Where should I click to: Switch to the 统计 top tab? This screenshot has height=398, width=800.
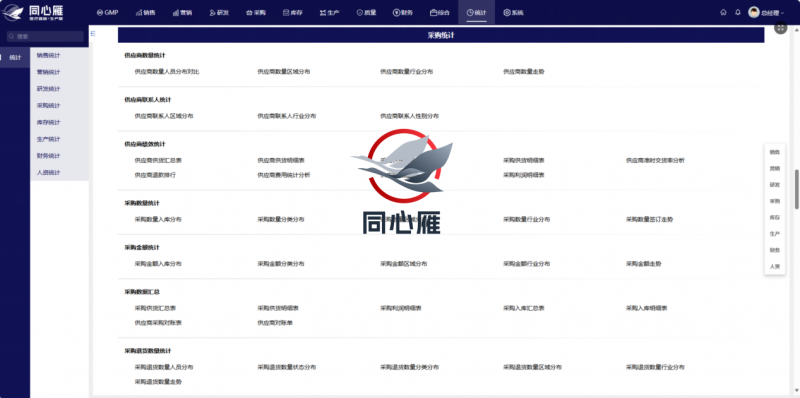click(x=477, y=12)
